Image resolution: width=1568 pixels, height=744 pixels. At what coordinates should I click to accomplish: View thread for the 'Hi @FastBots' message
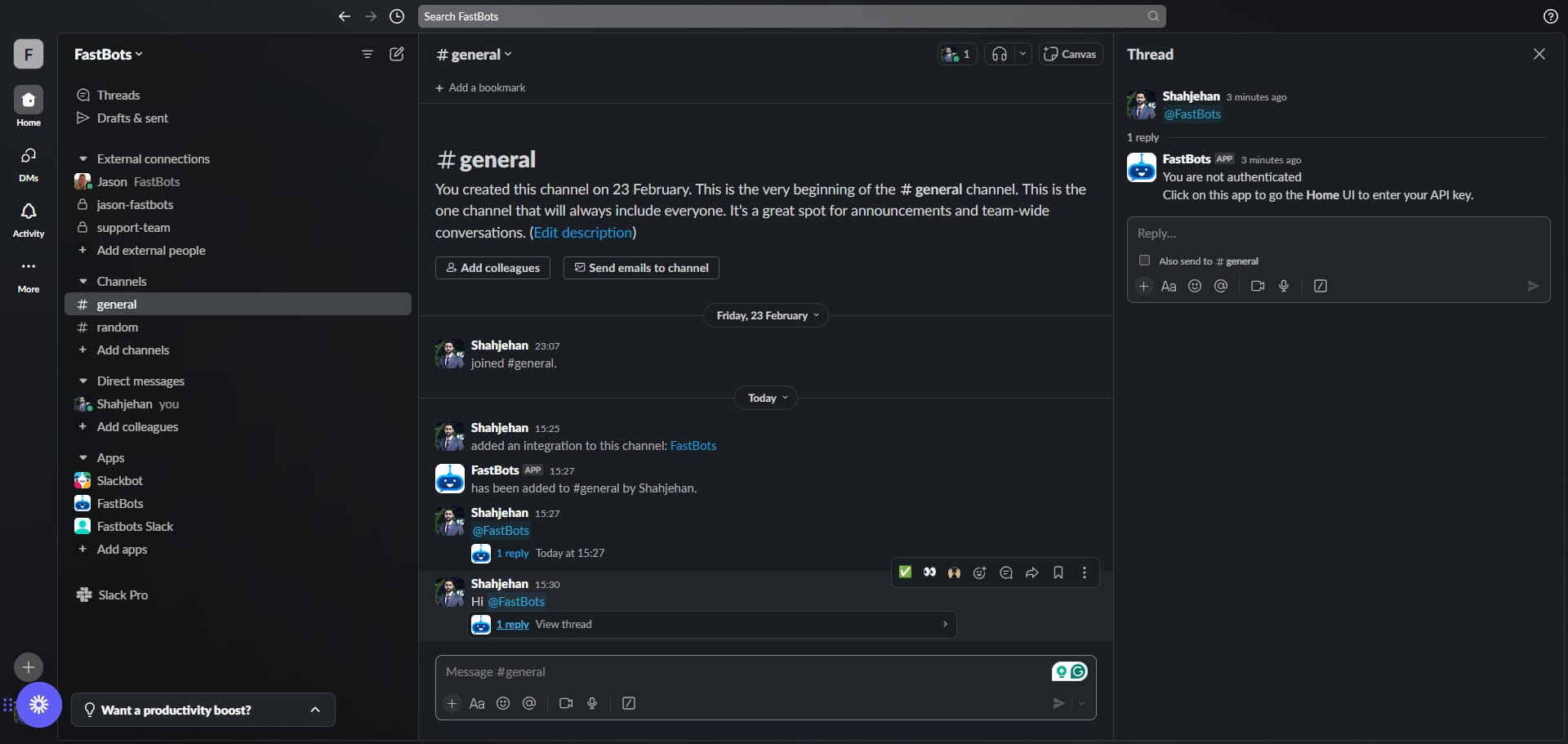pos(713,624)
